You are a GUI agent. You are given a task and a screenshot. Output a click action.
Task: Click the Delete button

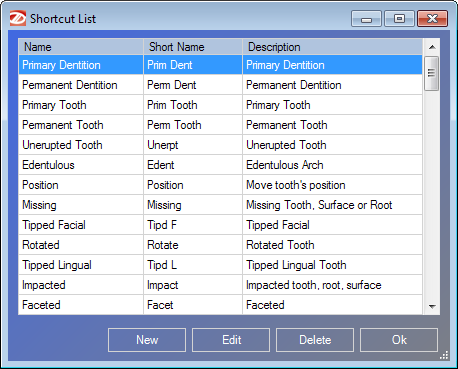pyautogui.click(x=315, y=340)
